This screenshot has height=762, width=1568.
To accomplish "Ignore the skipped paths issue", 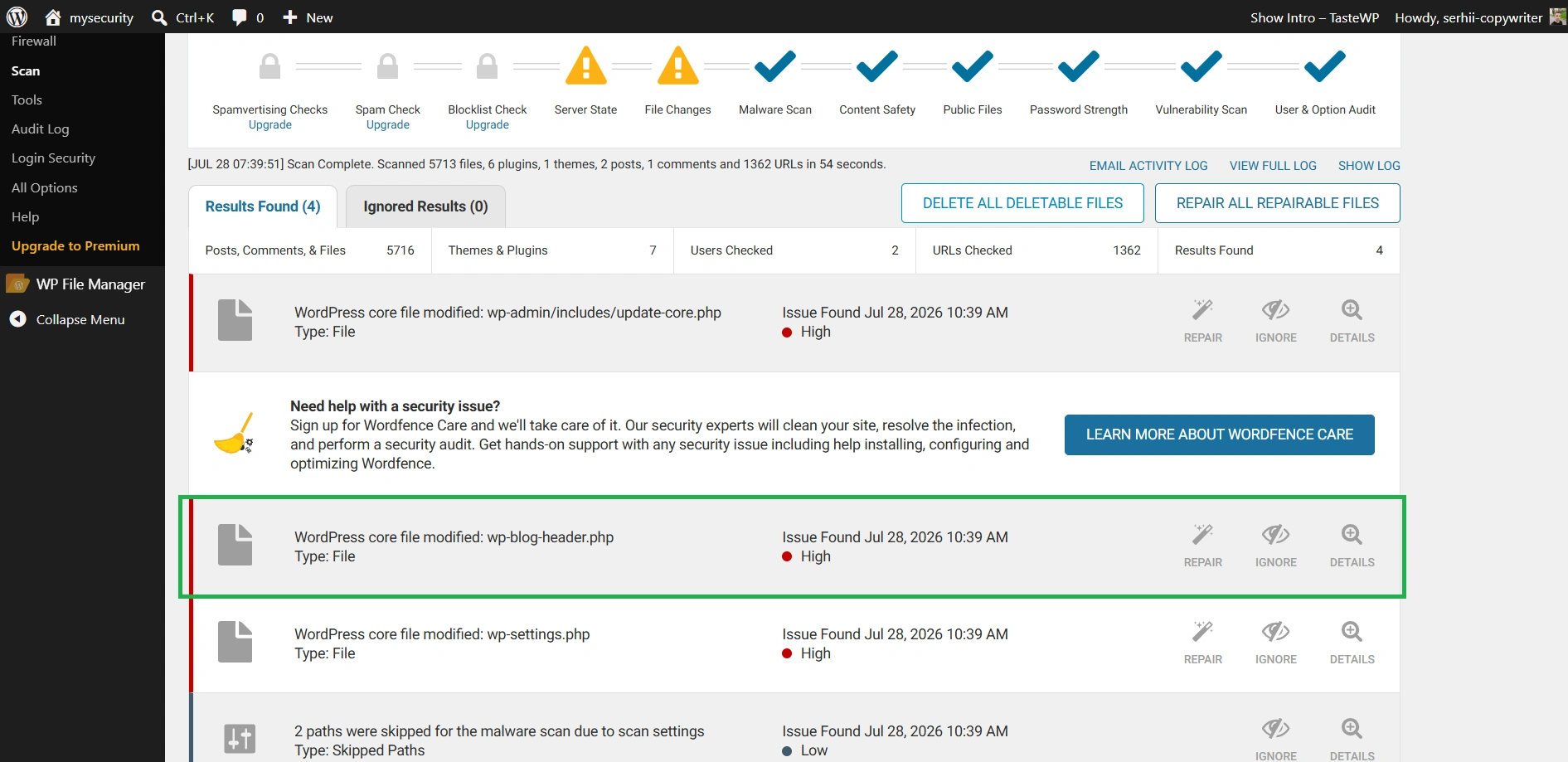I will coord(1276,740).
